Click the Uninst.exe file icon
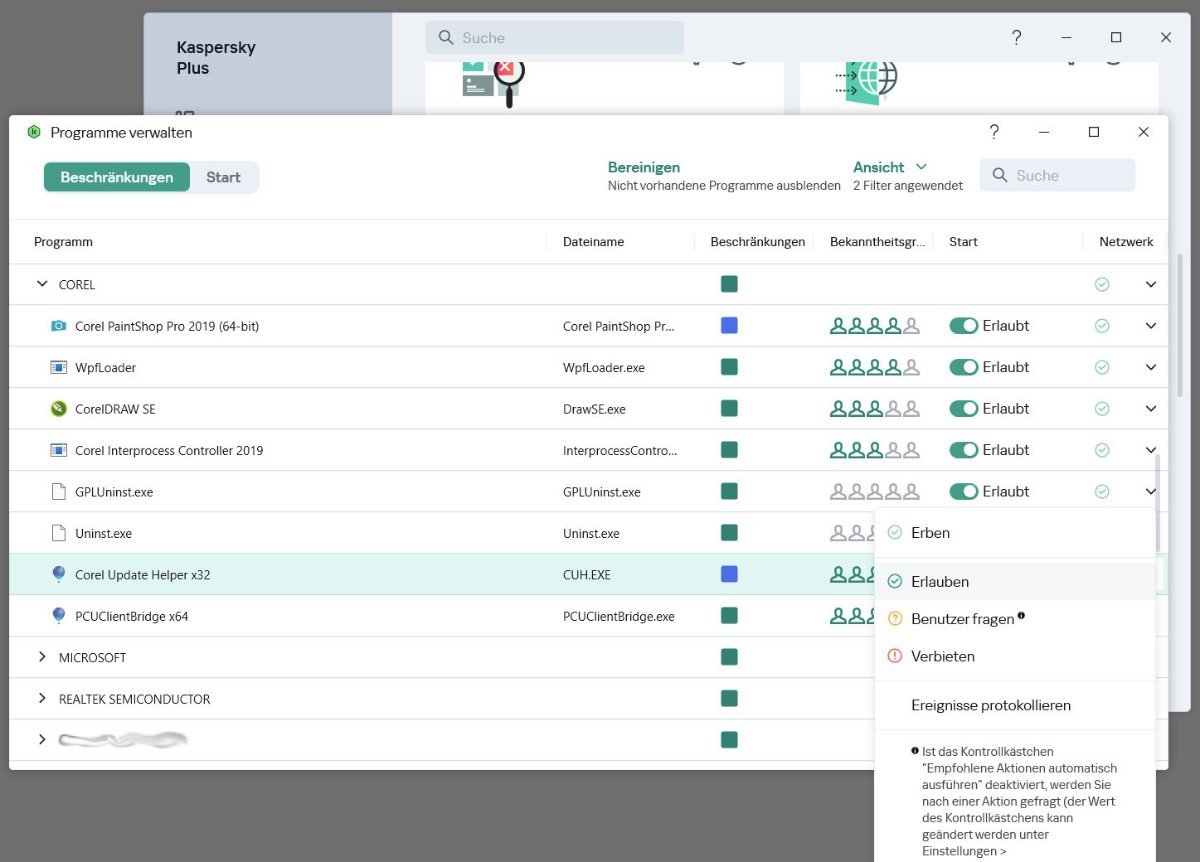The height and width of the screenshot is (862, 1200). (x=58, y=534)
